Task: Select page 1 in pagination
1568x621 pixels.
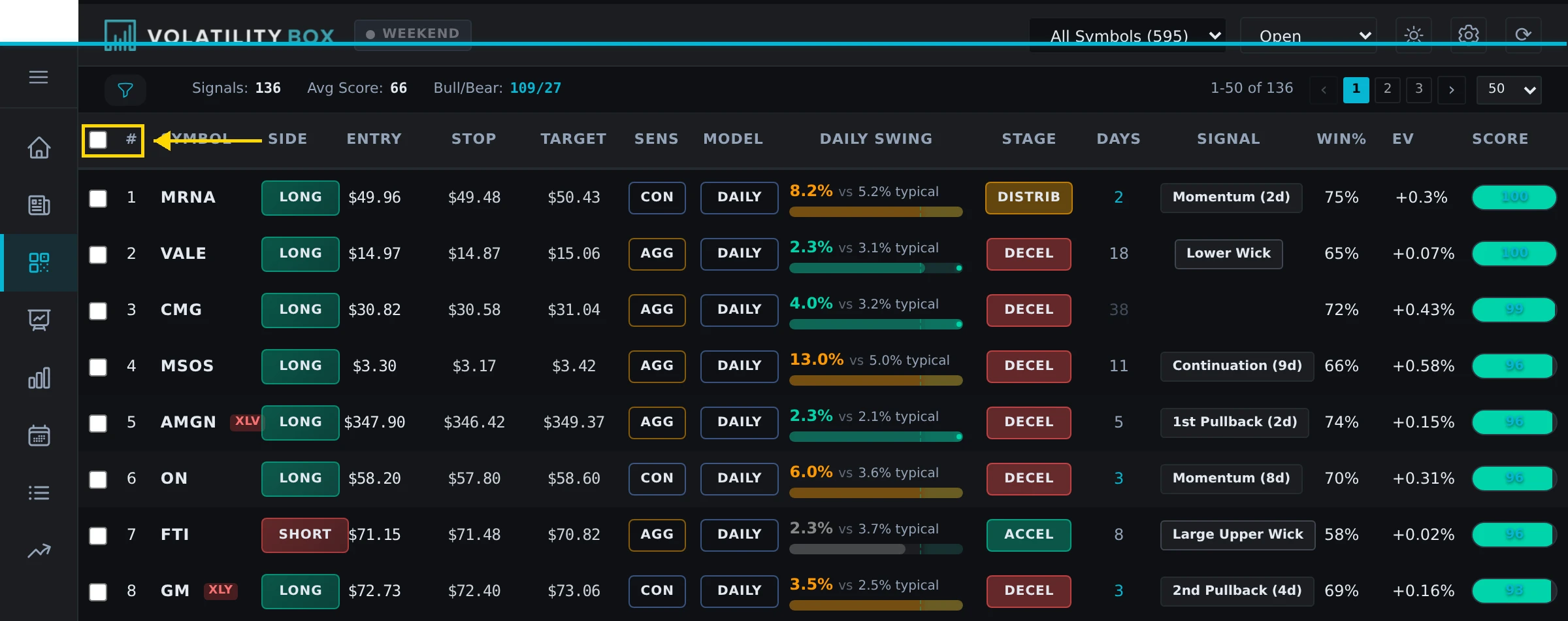Action: 1356,90
